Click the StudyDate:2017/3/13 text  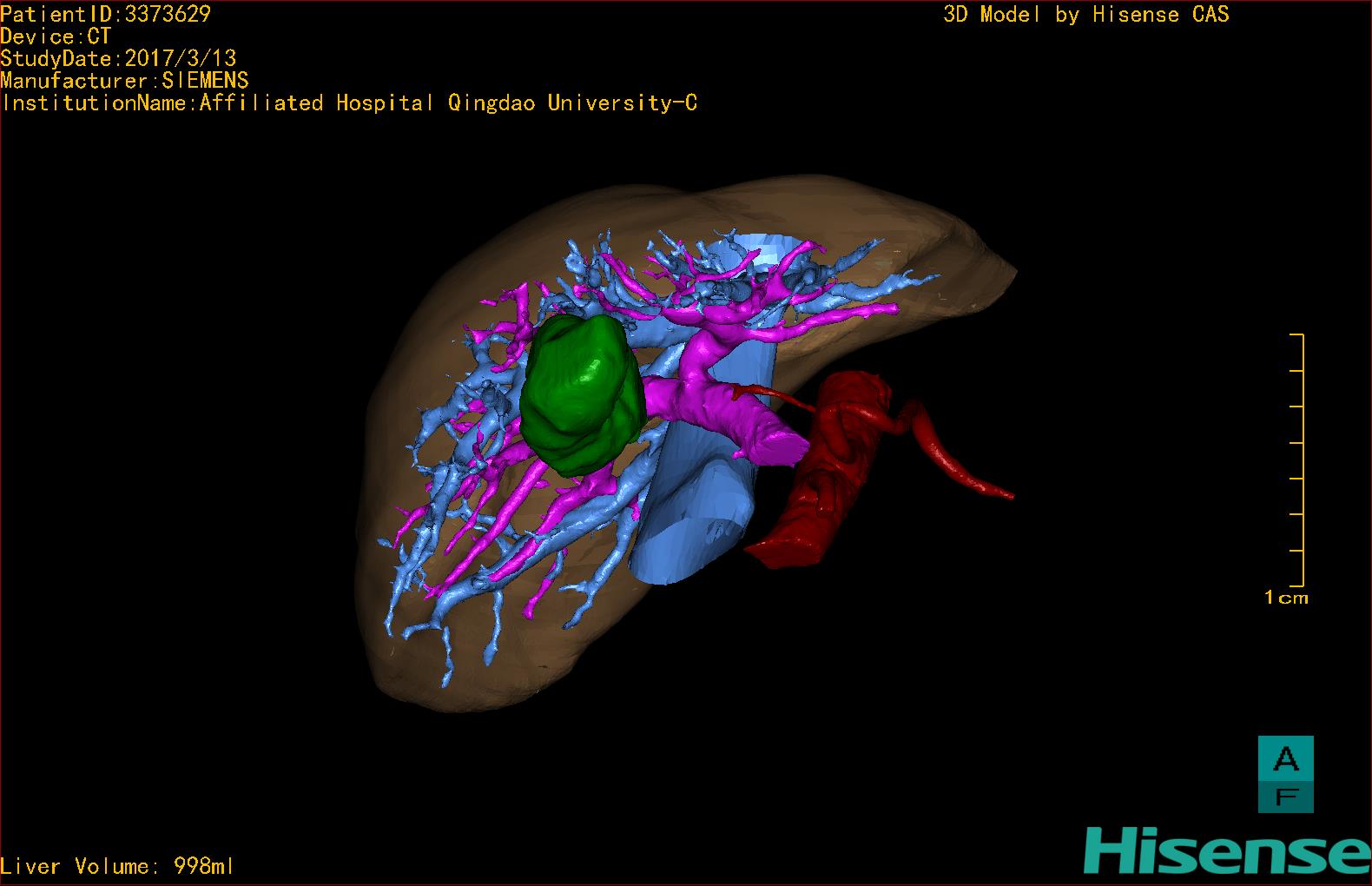[118, 58]
